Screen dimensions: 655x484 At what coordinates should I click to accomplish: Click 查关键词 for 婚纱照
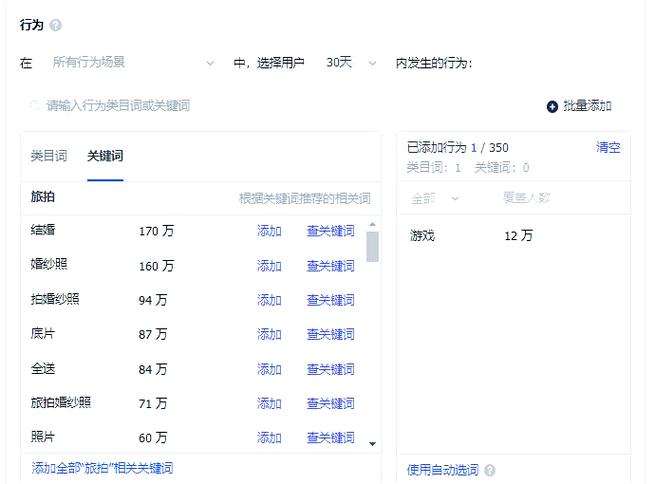tap(330, 266)
